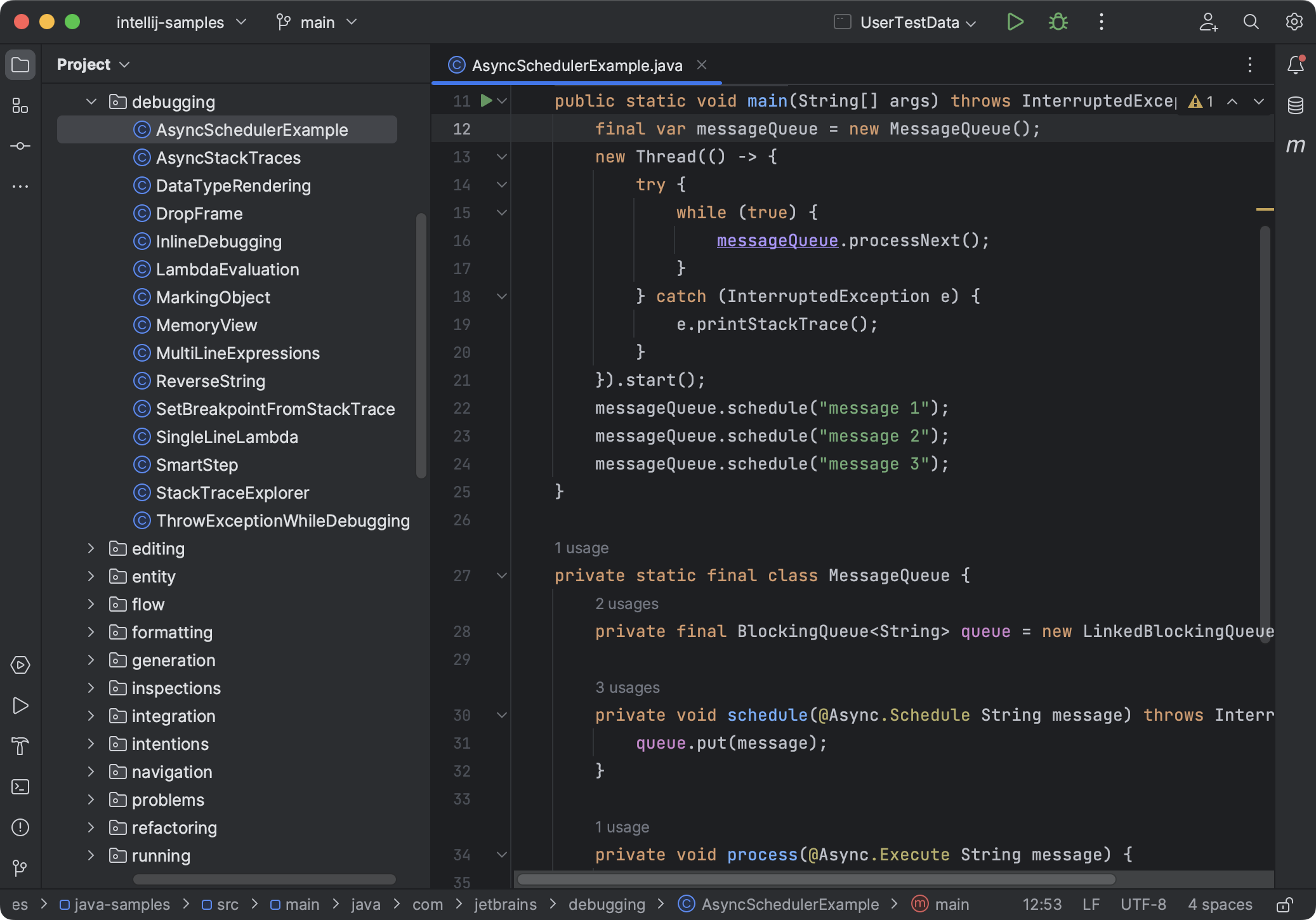1316x920 pixels.
Task: Open the Maven tool window
Action: pos(1295,145)
